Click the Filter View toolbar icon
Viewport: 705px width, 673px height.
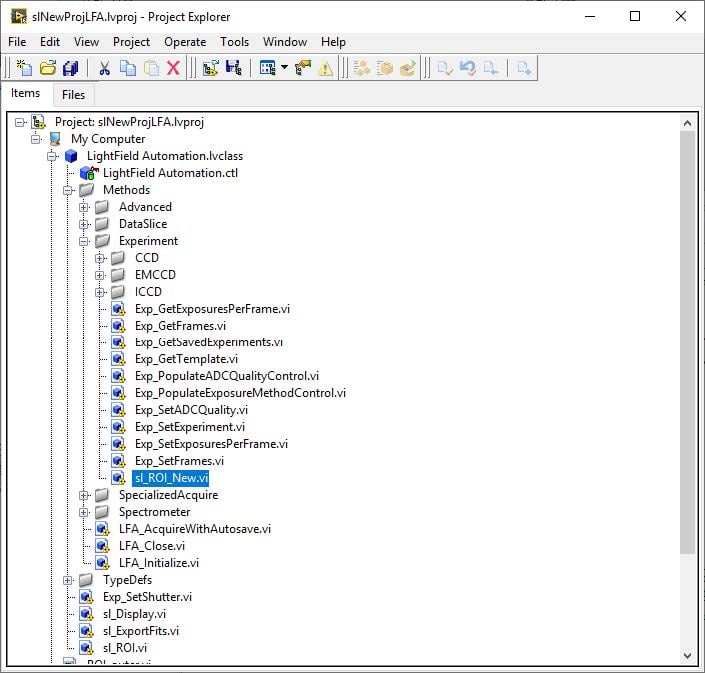(268, 68)
